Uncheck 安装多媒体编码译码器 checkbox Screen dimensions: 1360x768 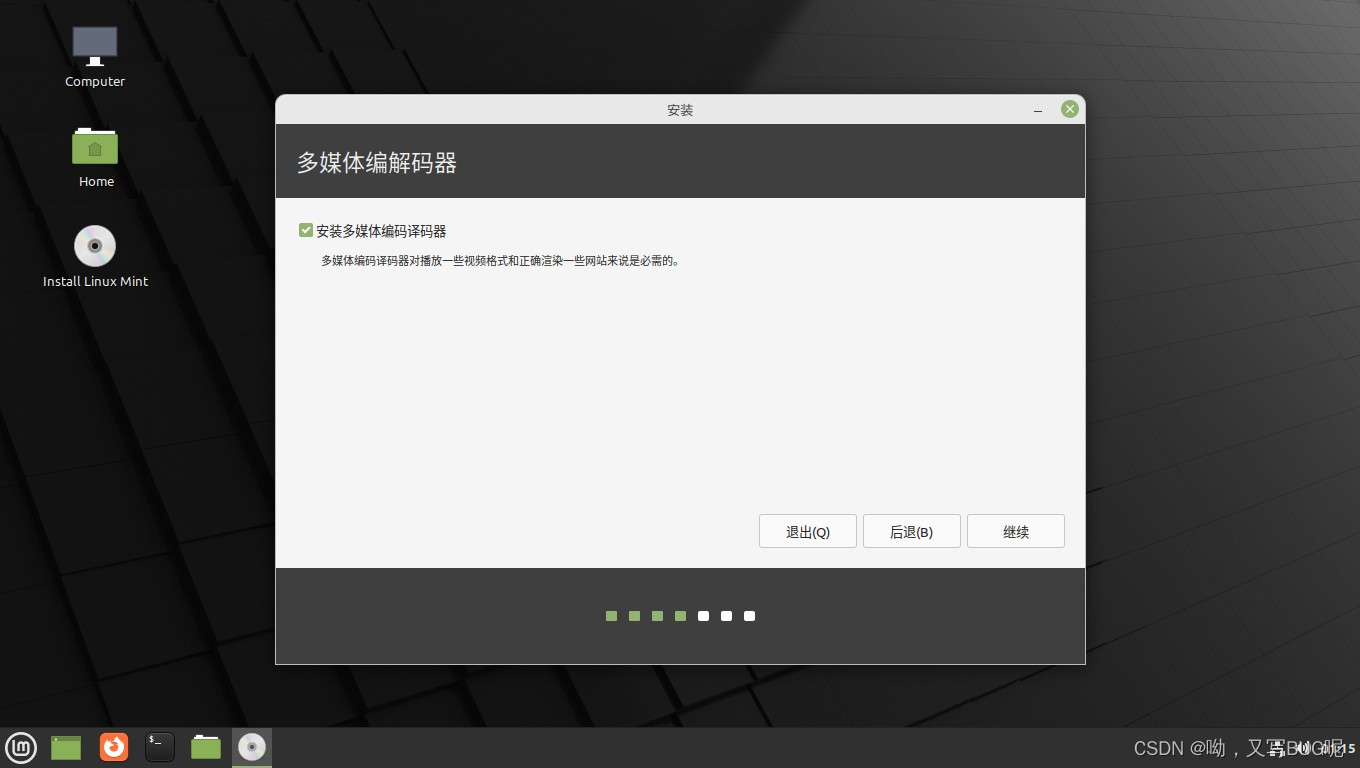pos(306,230)
